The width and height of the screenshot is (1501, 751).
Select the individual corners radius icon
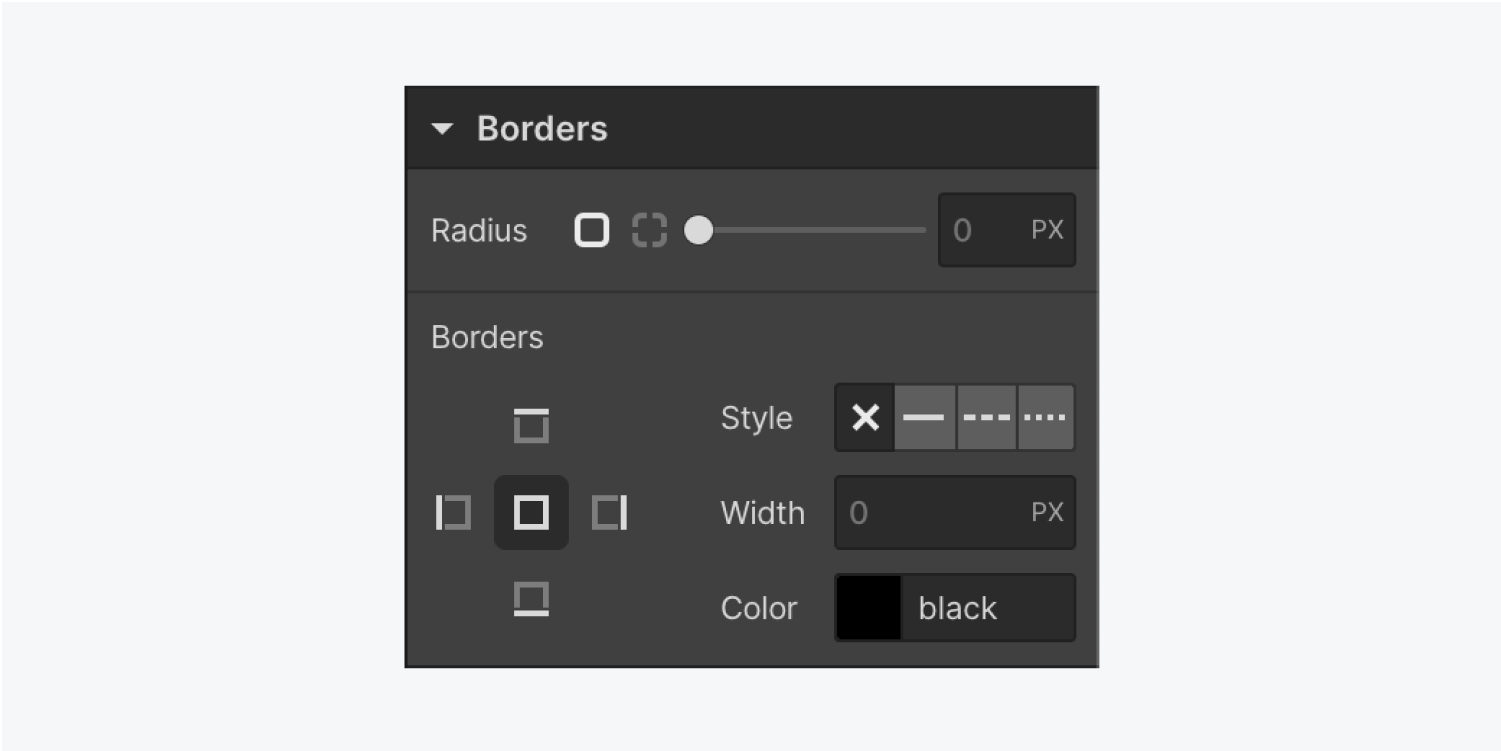[x=649, y=230]
